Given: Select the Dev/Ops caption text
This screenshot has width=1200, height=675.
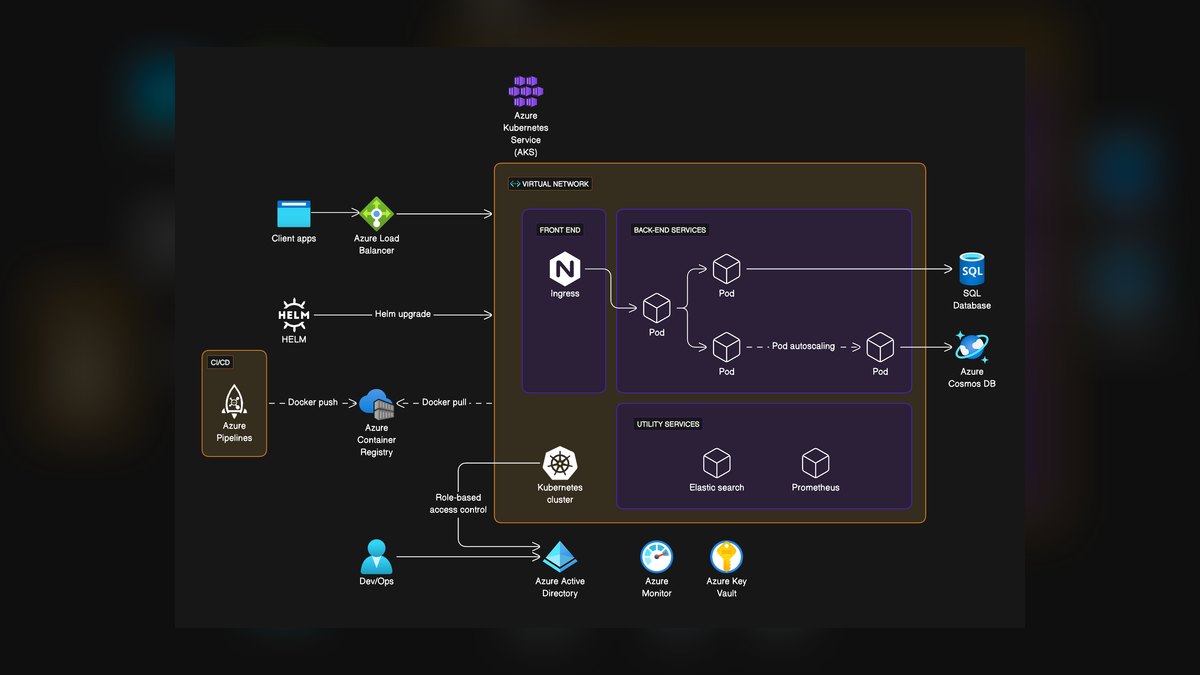Looking at the screenshot, I should pyautogui.click(x=377, y=582).
